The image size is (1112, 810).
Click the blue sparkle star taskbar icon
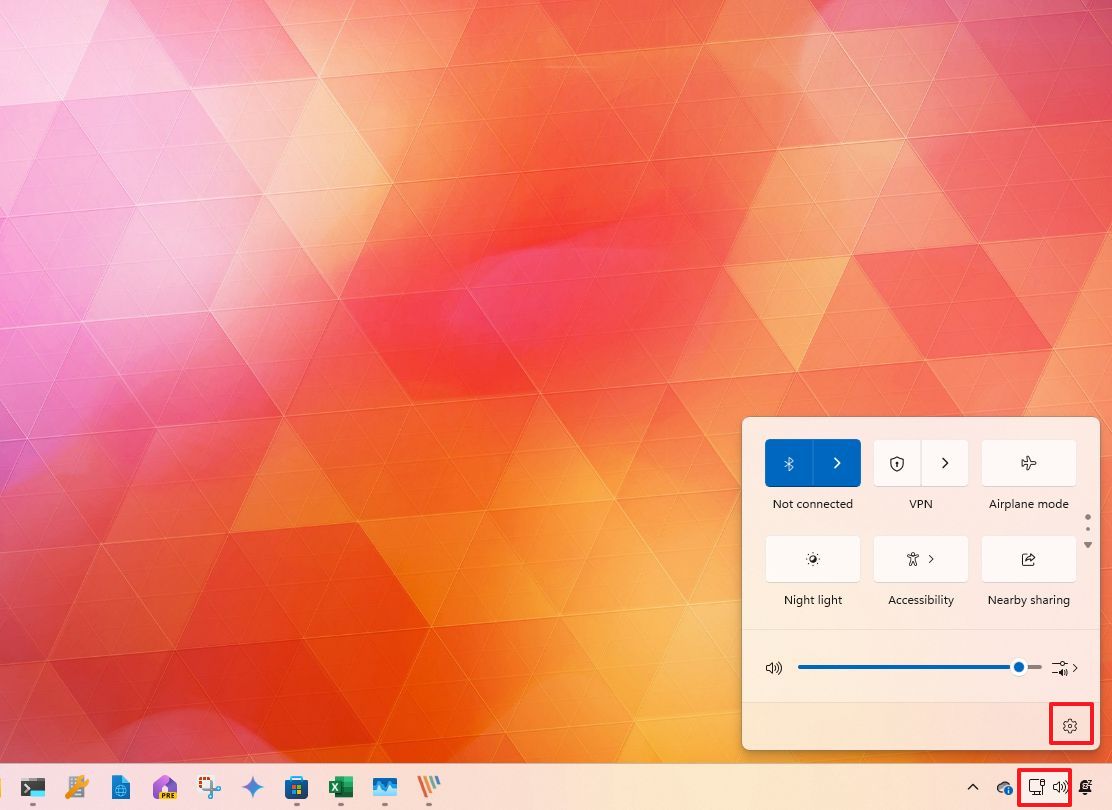point(253,787)
